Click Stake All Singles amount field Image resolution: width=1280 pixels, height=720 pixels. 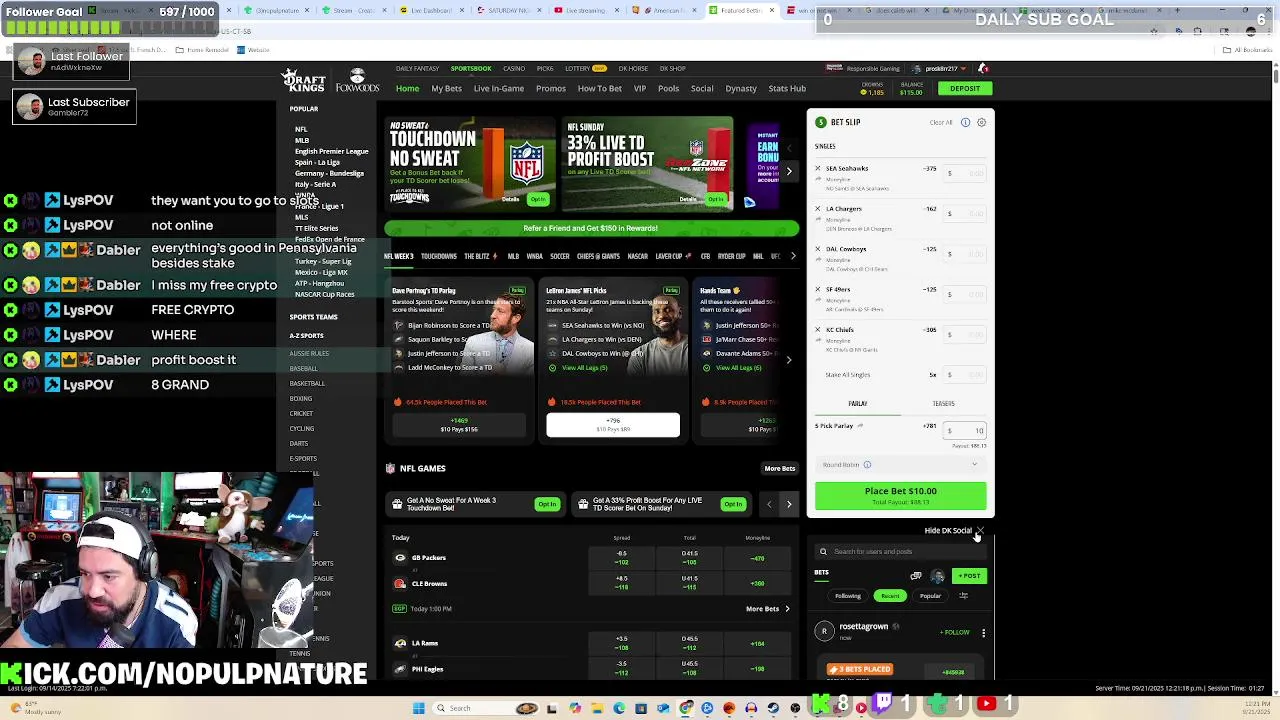pyautogui.click(x=964, y=375)
